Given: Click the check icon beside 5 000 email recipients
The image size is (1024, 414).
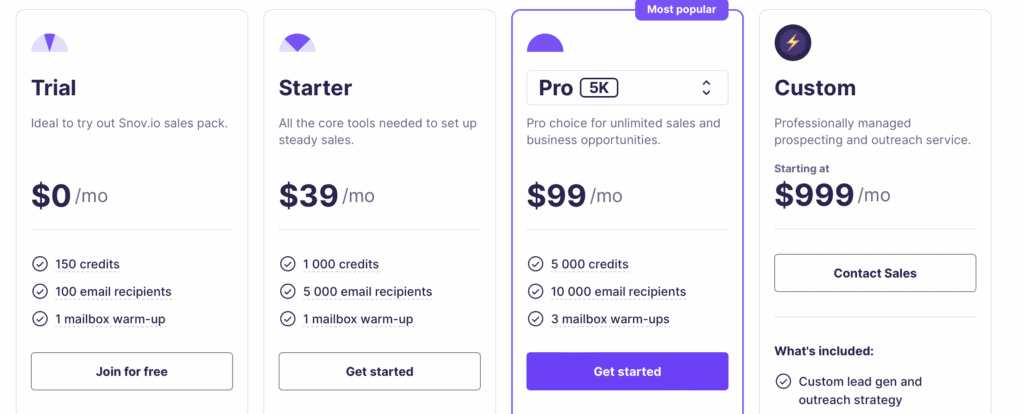Looking at the screenshot, I should pyautogui.click(x=288, y=292).
